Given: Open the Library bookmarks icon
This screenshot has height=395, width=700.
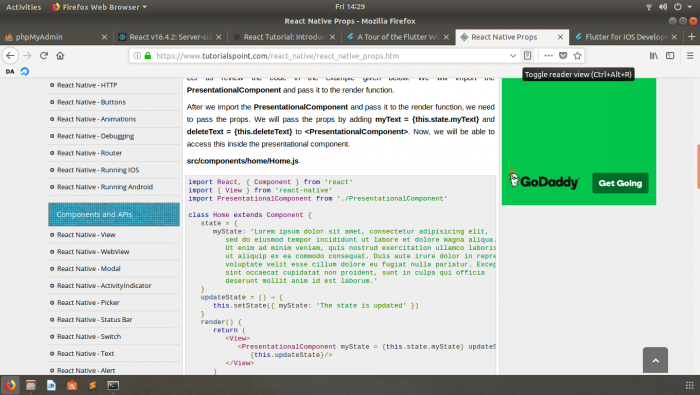Looking at the screenshot, I should click(x=654, y=56).
